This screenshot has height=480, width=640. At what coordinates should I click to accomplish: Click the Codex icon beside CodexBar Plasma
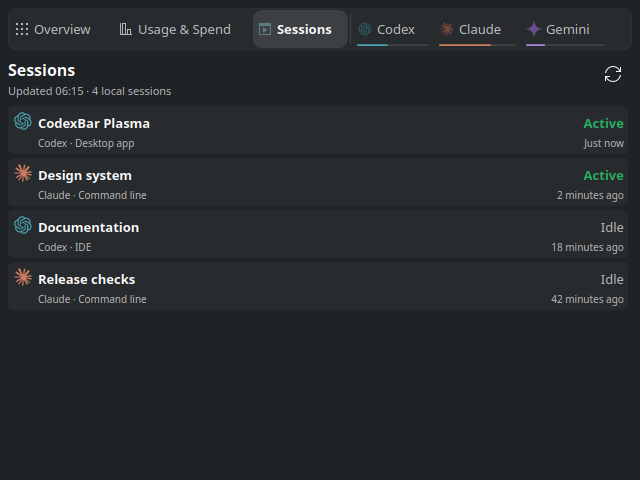click(23, 121)
